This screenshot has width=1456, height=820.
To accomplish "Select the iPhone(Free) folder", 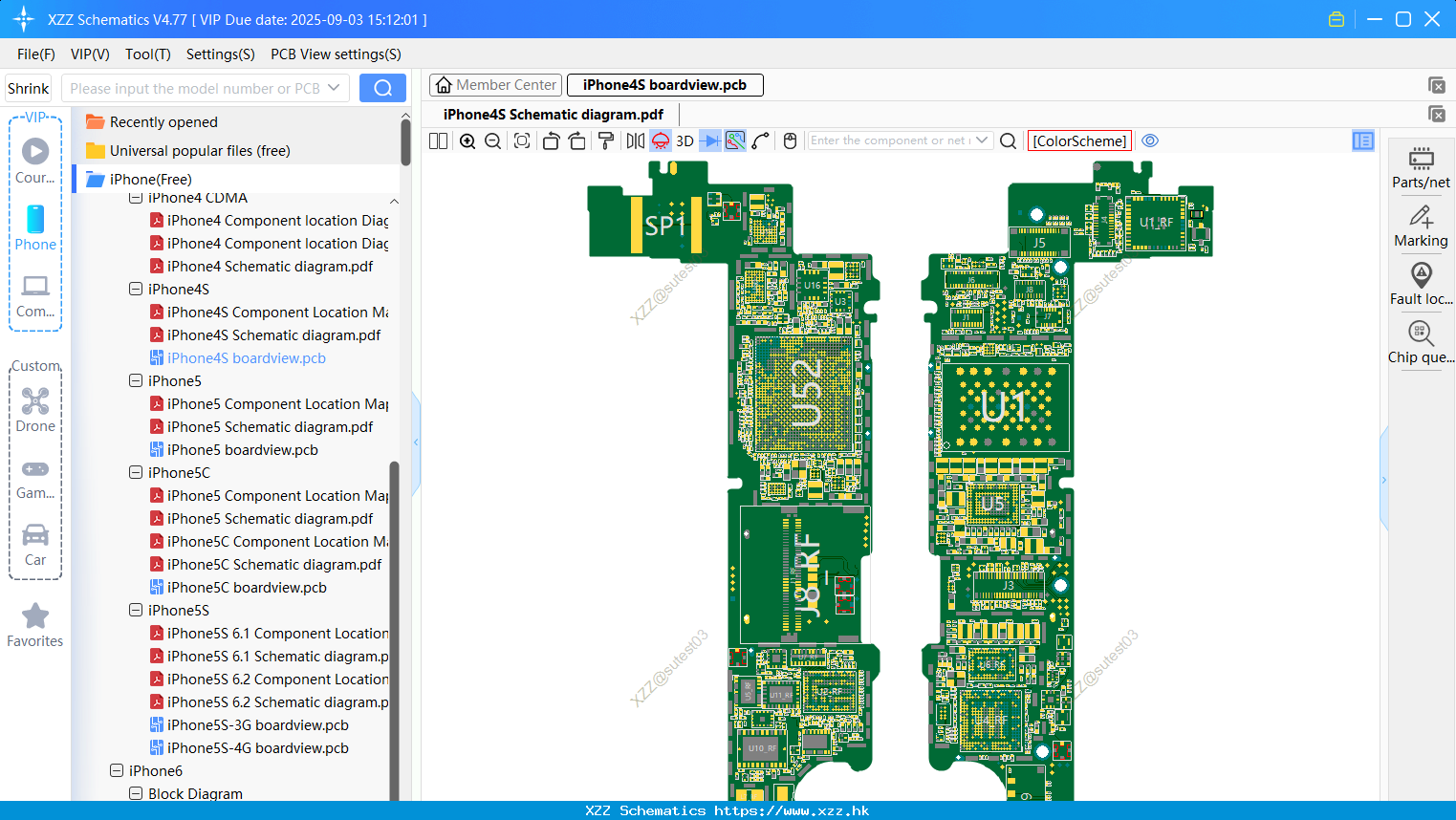I will coord(150,179).
